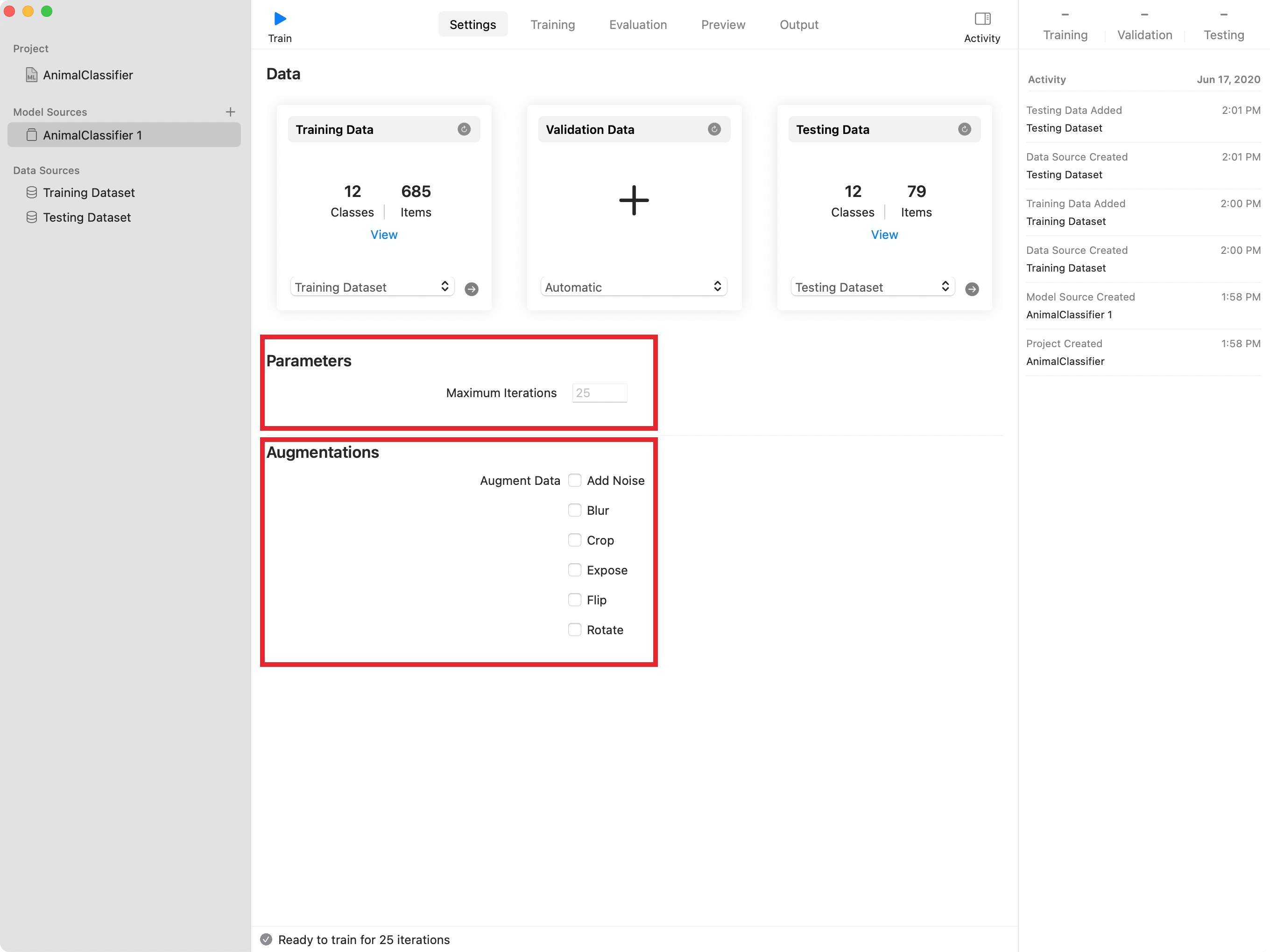1270x952 pixels.
Task: Enable the Rotate augmentation checkbox
Action: tap(575, 629)
